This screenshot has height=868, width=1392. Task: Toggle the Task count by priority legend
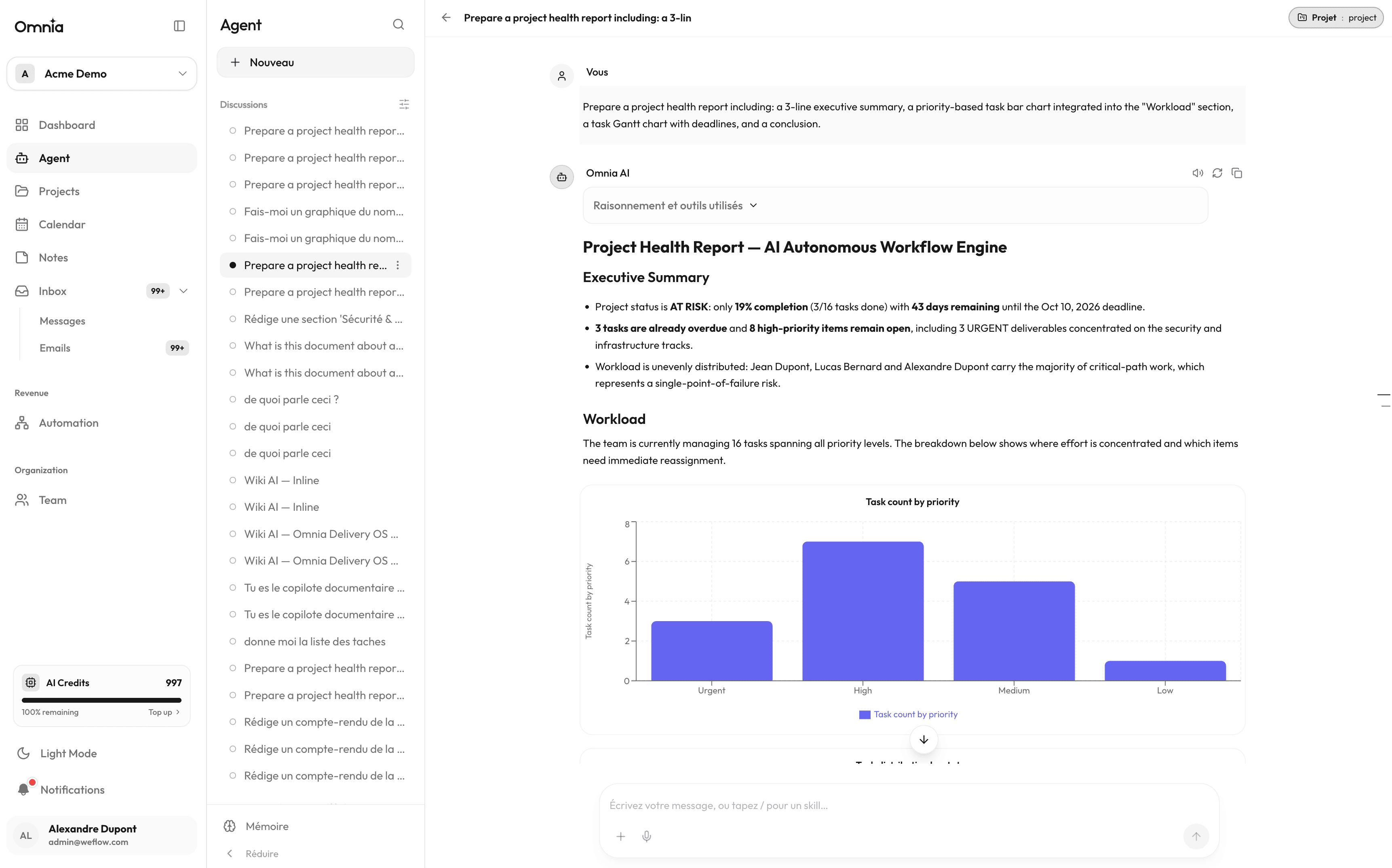point(908,714)
